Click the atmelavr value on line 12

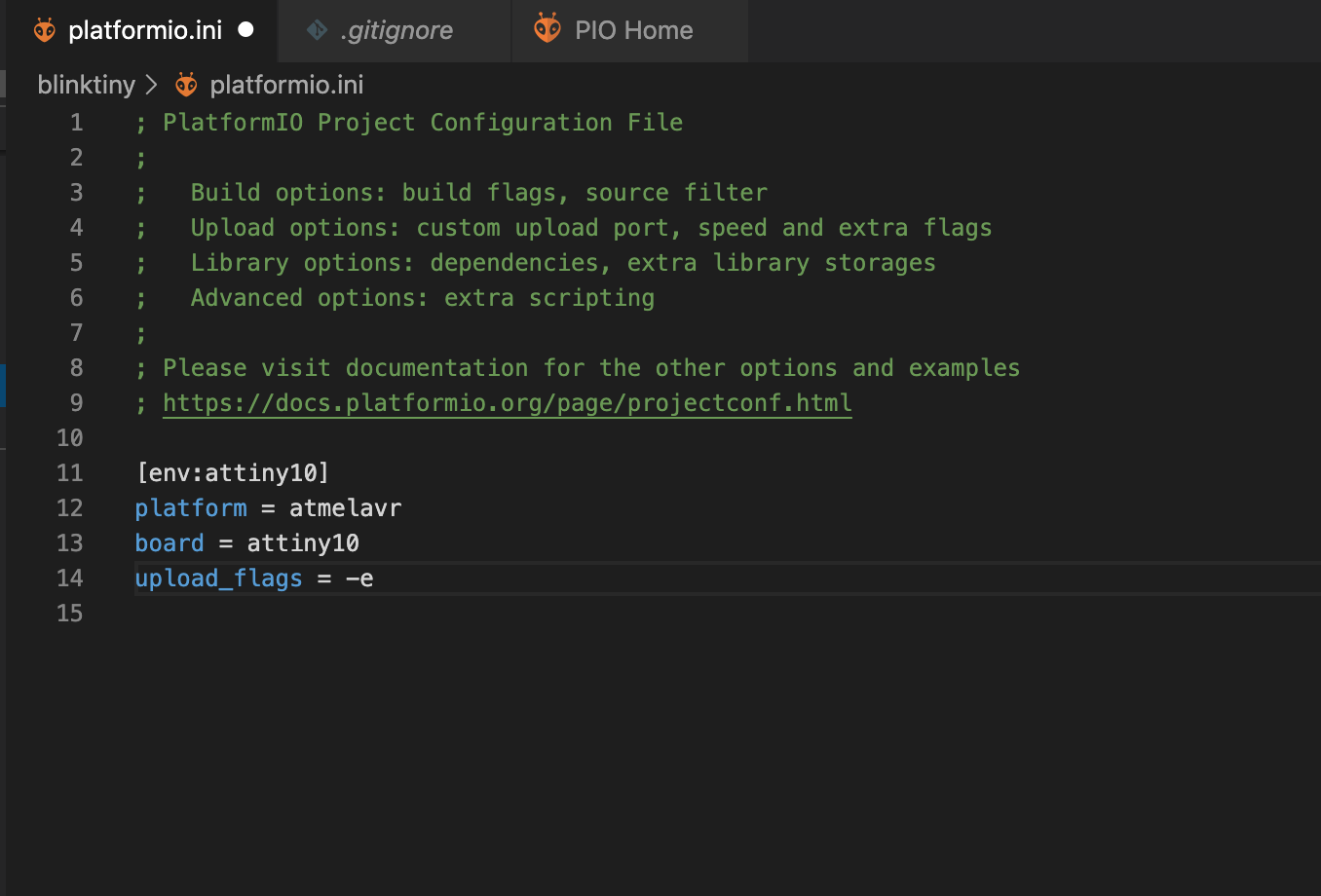tap(346, 508)
